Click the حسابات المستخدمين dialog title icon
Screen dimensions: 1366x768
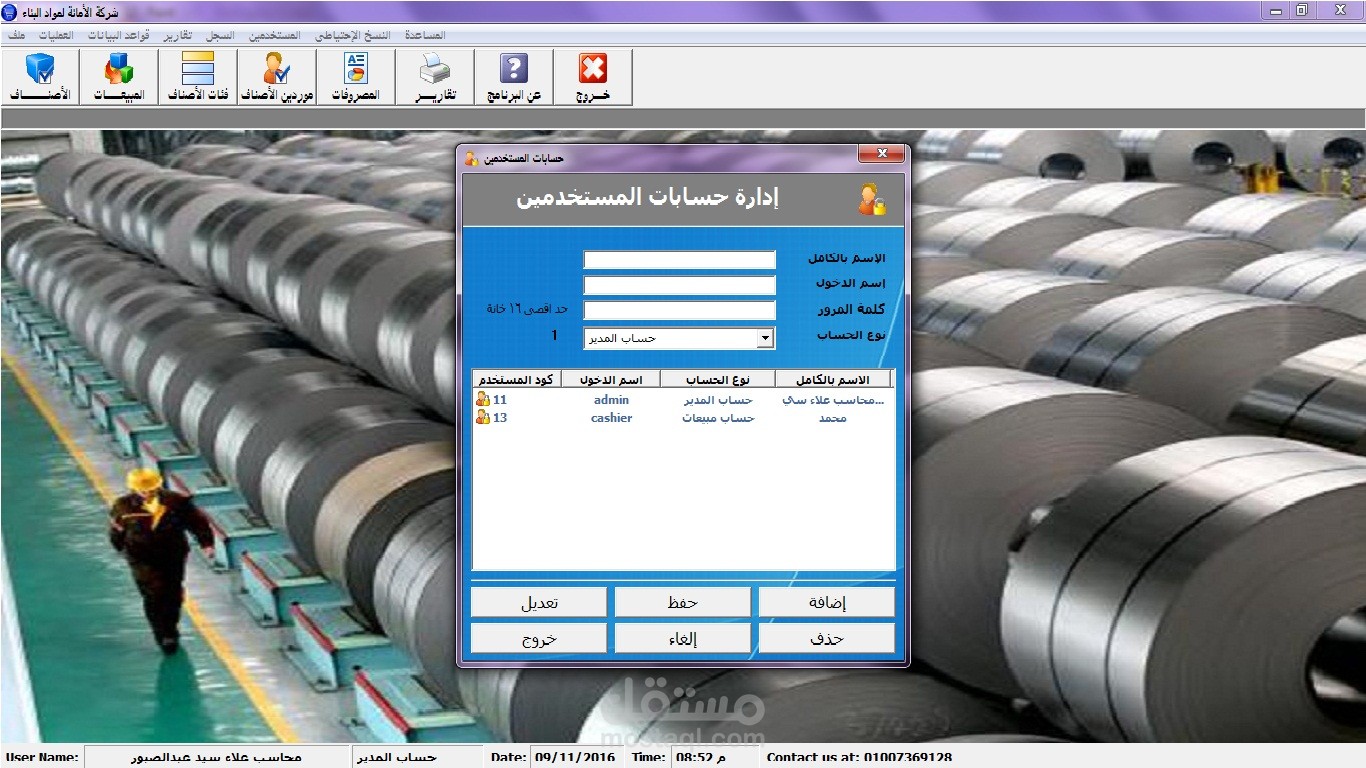(471, 158)
